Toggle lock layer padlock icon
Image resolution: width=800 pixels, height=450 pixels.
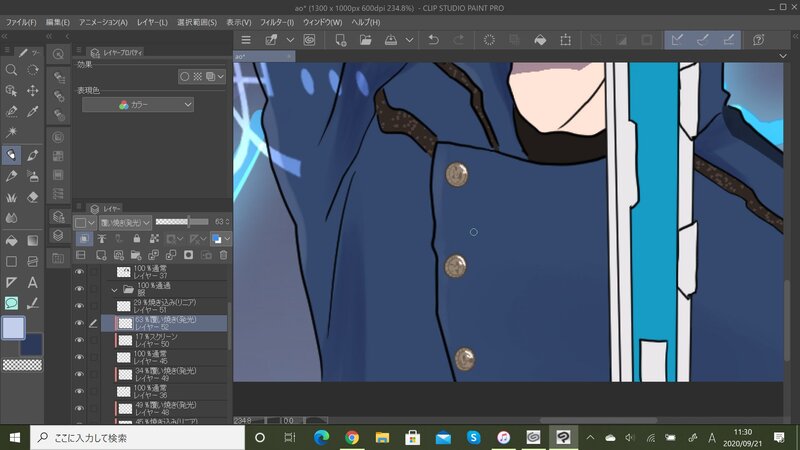136,239
